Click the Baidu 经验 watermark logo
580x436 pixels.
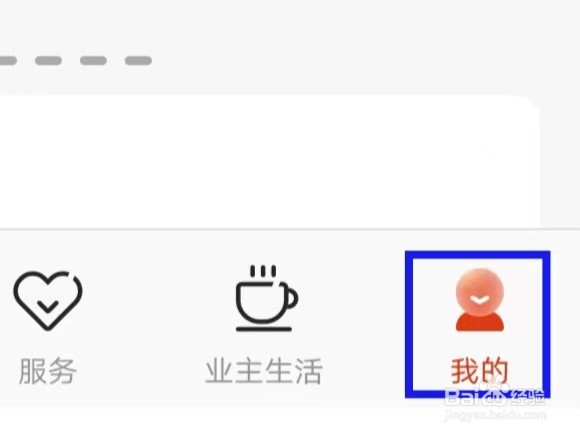[495, 396]
